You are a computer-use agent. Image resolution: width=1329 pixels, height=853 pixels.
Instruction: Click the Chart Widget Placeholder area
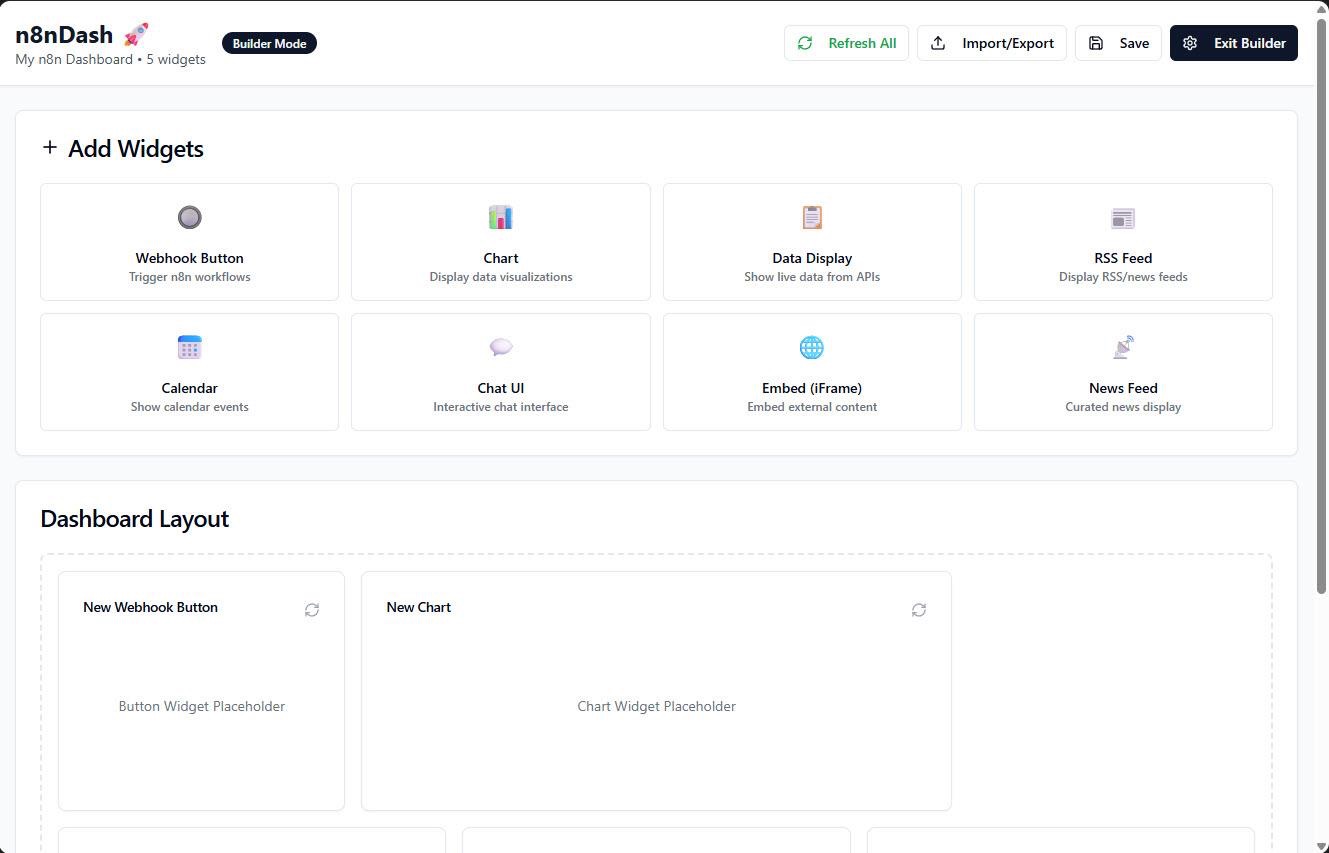pyautogui.click(x=656, y=706)
